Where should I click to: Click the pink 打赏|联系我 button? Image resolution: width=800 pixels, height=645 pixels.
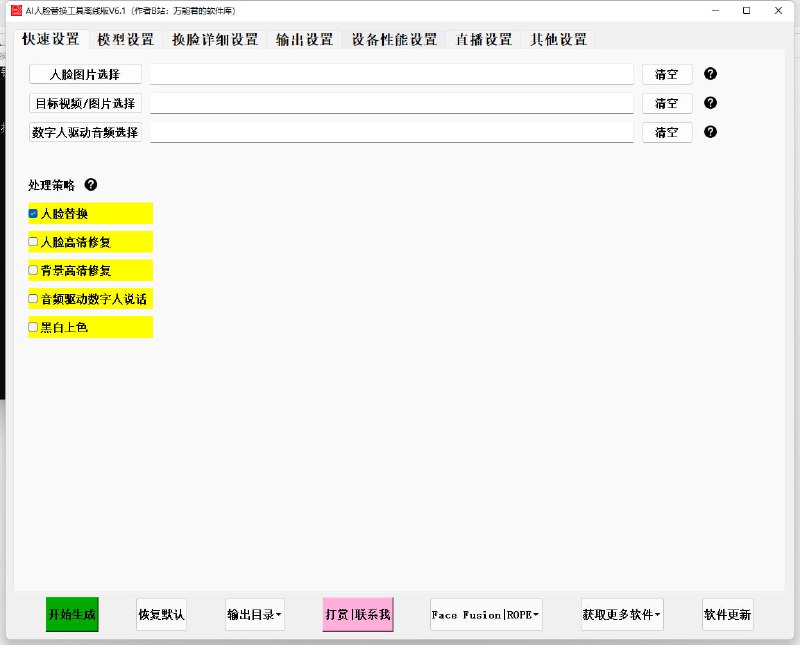tap(358, 615)
